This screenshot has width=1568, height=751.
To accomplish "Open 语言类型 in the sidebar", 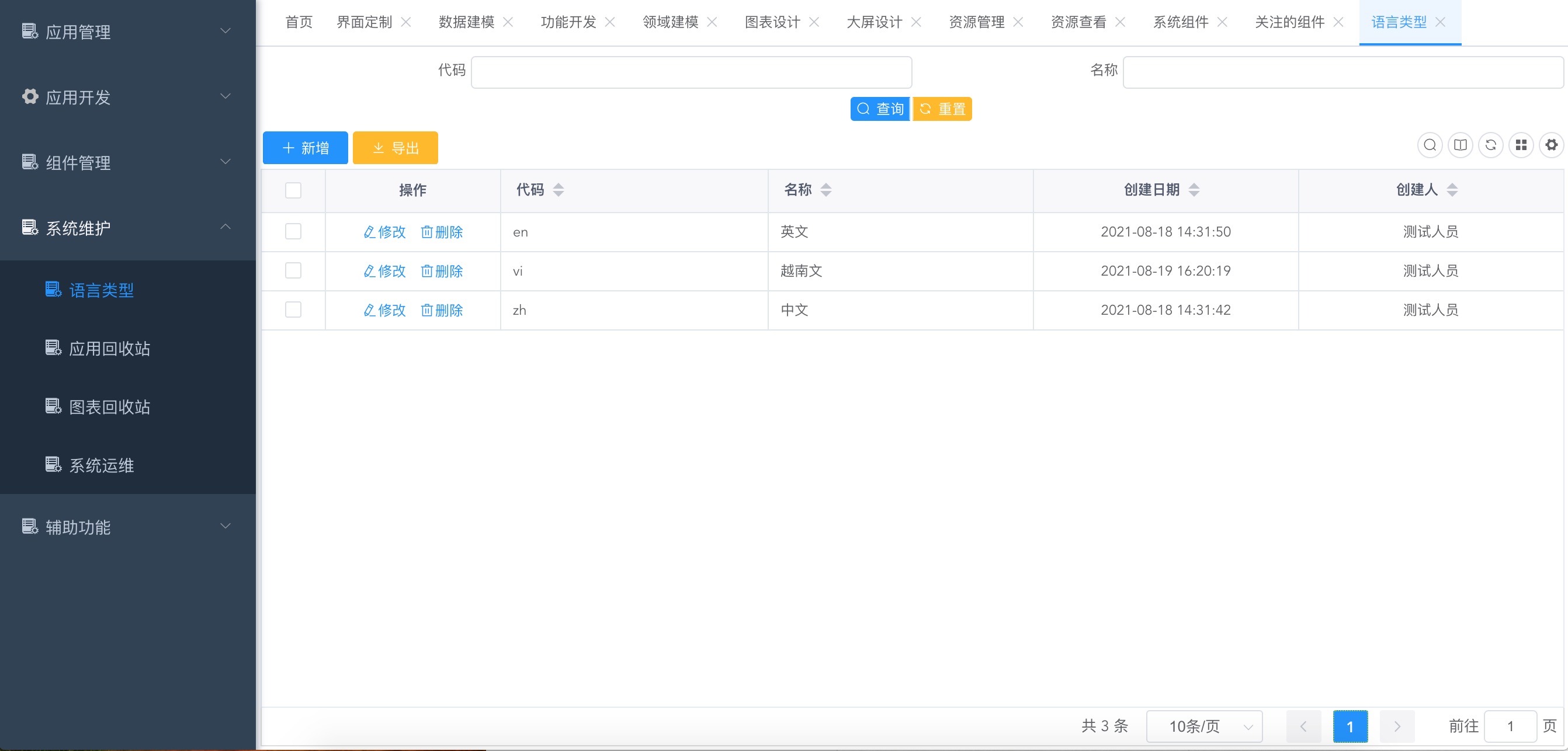I will [x=128, y=290].
